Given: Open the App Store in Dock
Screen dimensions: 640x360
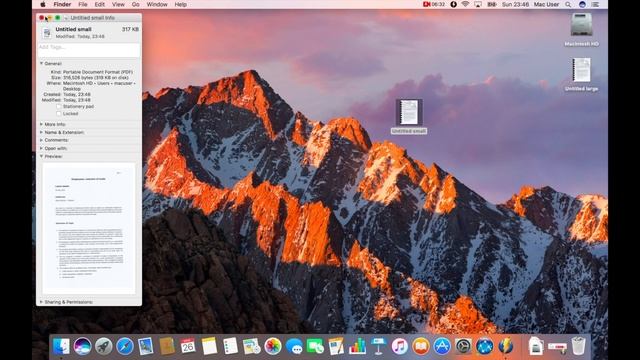Looking at the screenshot, I should pos(442,347).
